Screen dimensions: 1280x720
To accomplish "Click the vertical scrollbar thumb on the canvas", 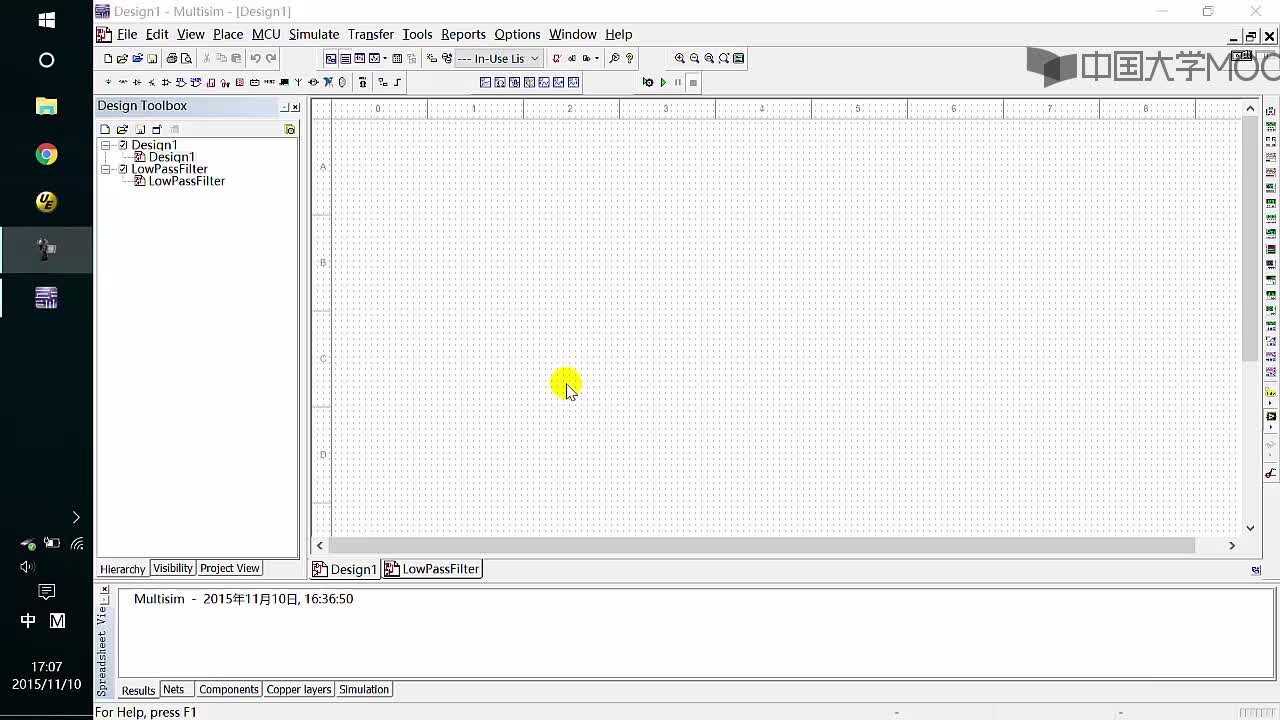I will coord(1250,238).
